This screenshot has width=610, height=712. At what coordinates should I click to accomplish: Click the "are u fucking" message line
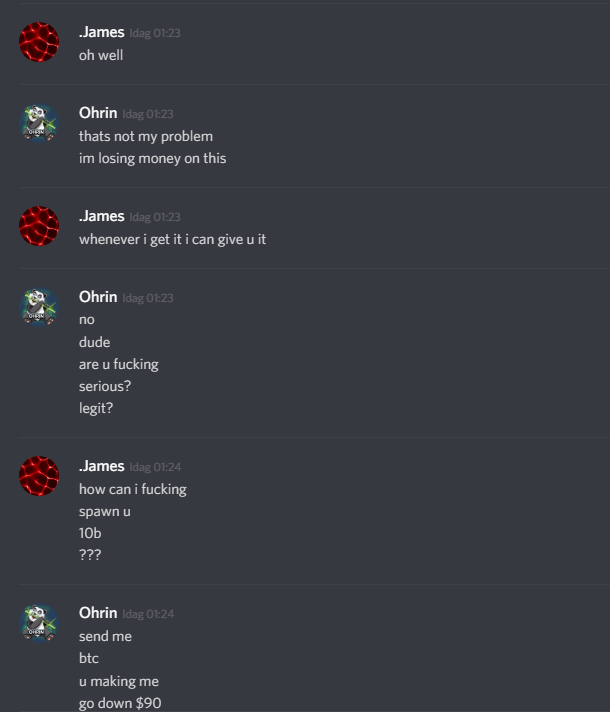click(x=119, y=364)
